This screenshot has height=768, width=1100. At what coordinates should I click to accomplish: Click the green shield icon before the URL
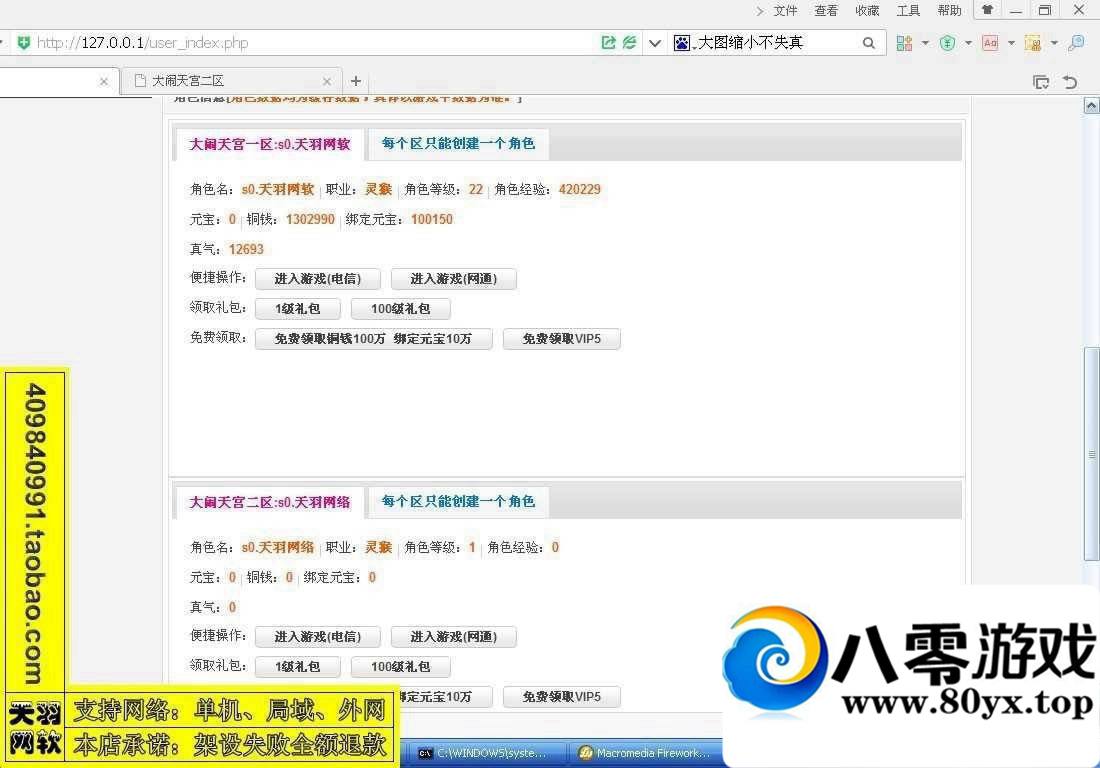[x=24, y=43]
